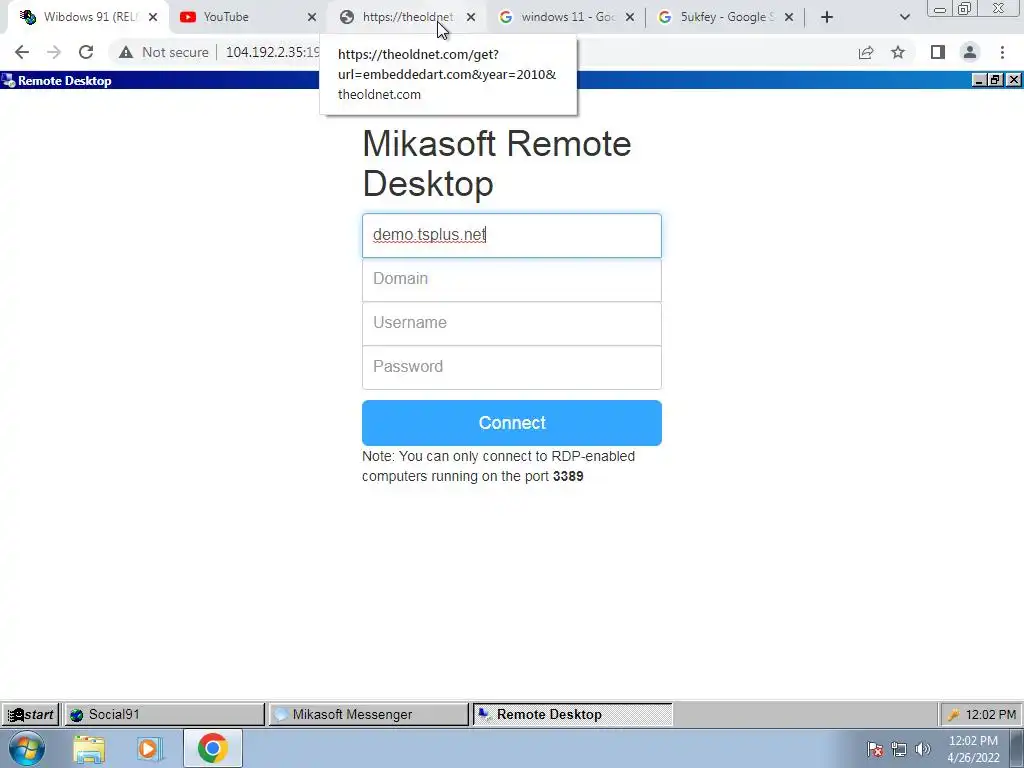
Task: Click the inner taskbar 12:02 PM clock
Action: click(x=991, y=714)
